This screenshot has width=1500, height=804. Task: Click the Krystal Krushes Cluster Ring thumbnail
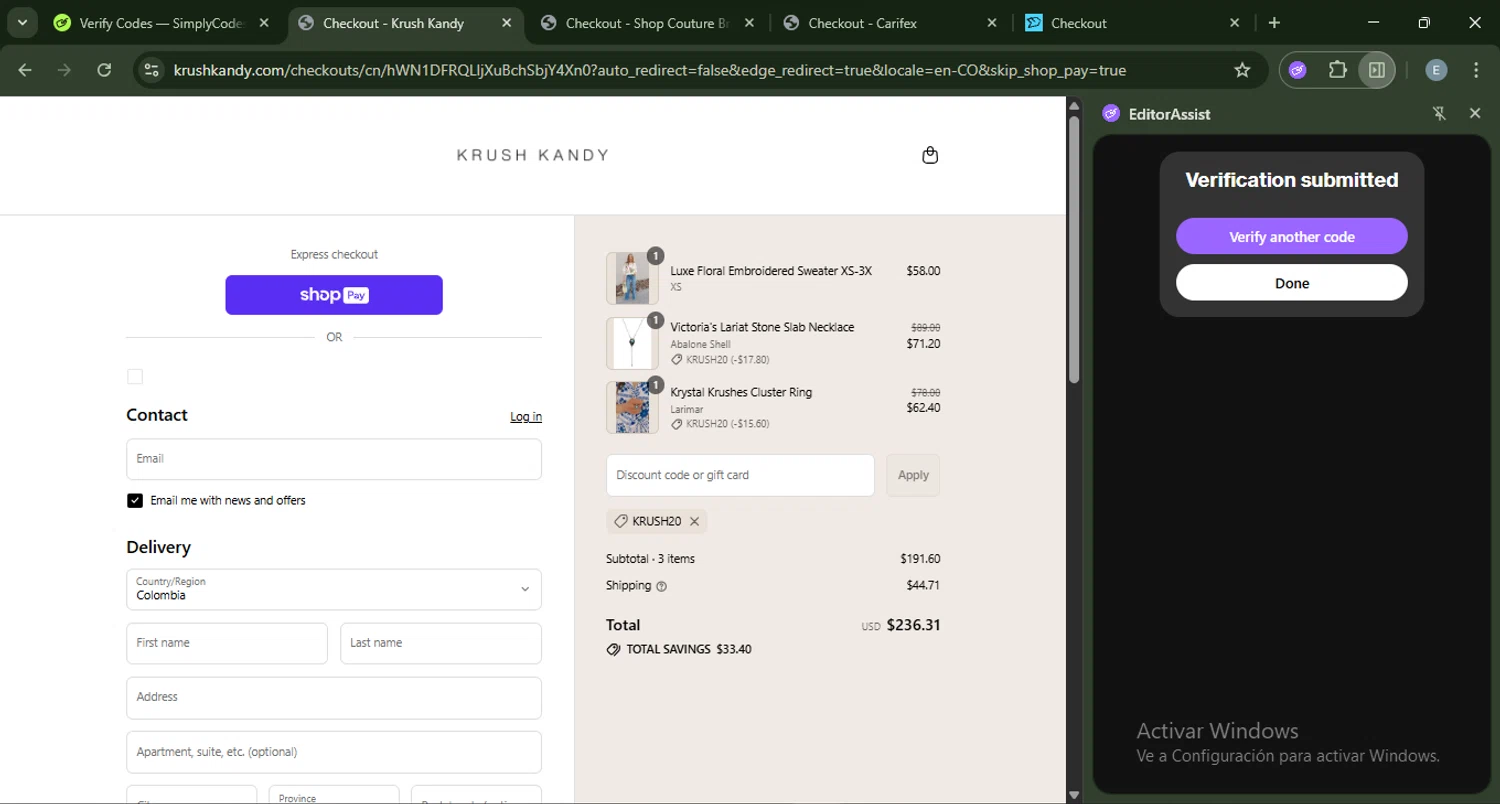[x=632, y=407]
